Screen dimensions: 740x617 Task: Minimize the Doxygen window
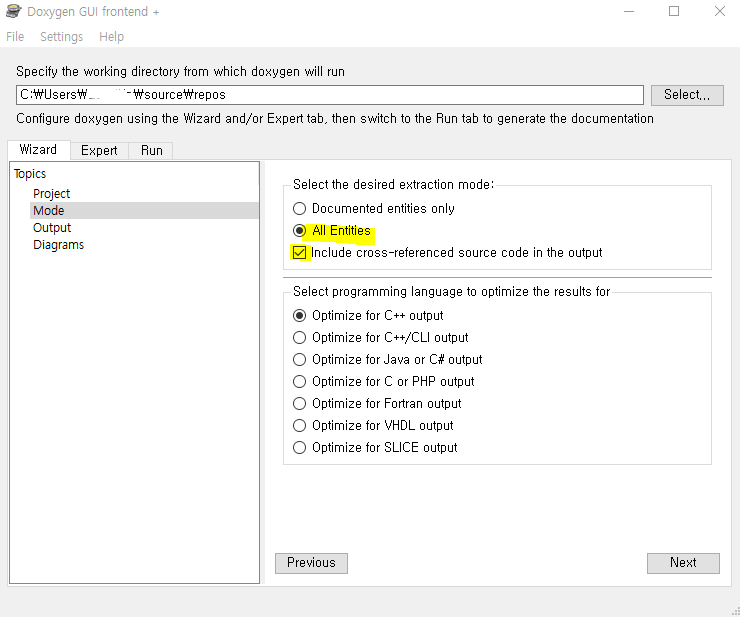click(629, 11)
